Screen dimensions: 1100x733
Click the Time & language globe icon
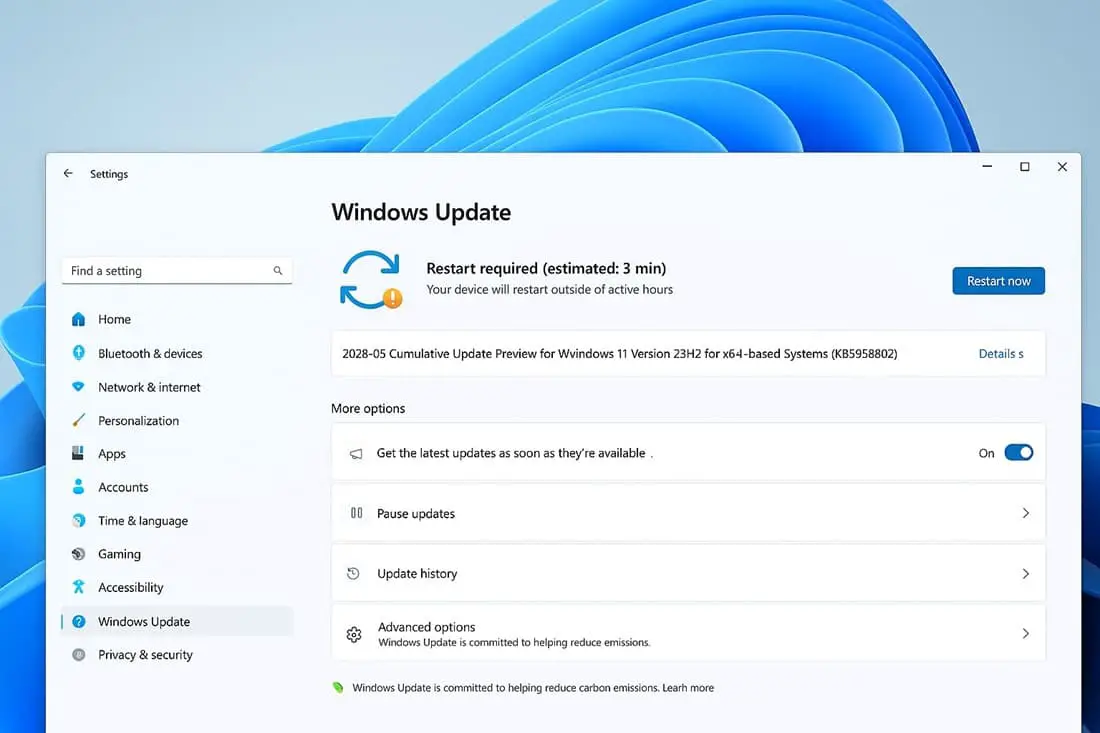[79, 520]
